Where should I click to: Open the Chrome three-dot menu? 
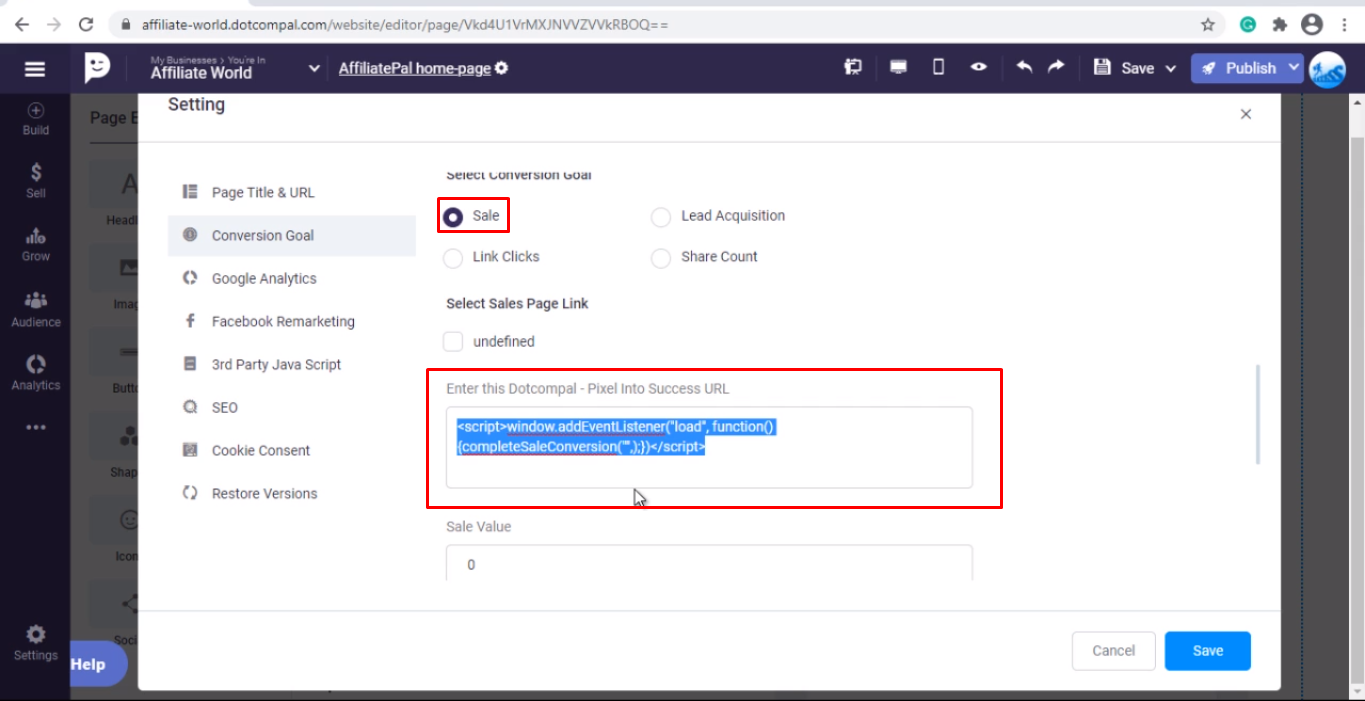coord(1345,25)
